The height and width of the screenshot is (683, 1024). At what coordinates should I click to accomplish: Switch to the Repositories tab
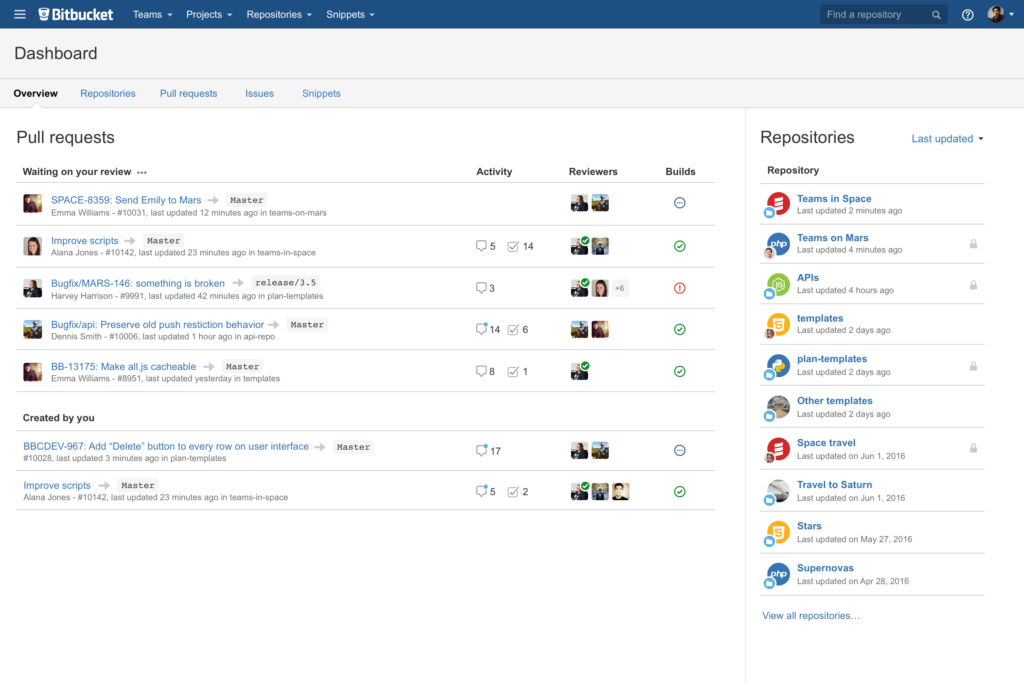(108, 93)
